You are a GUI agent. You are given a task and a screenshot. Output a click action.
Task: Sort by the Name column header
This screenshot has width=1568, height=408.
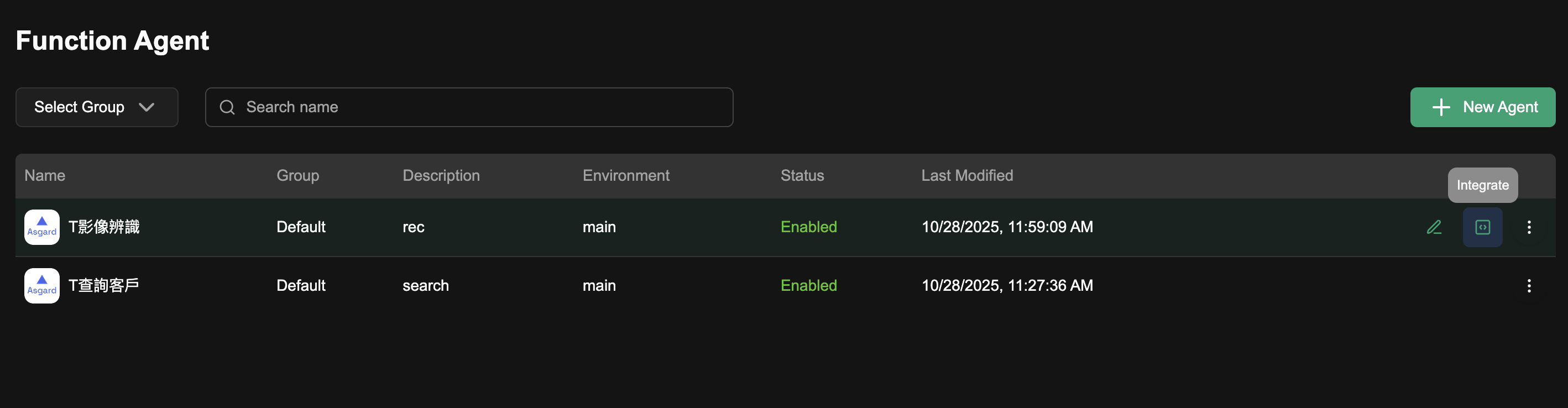[x=44, y=175]
